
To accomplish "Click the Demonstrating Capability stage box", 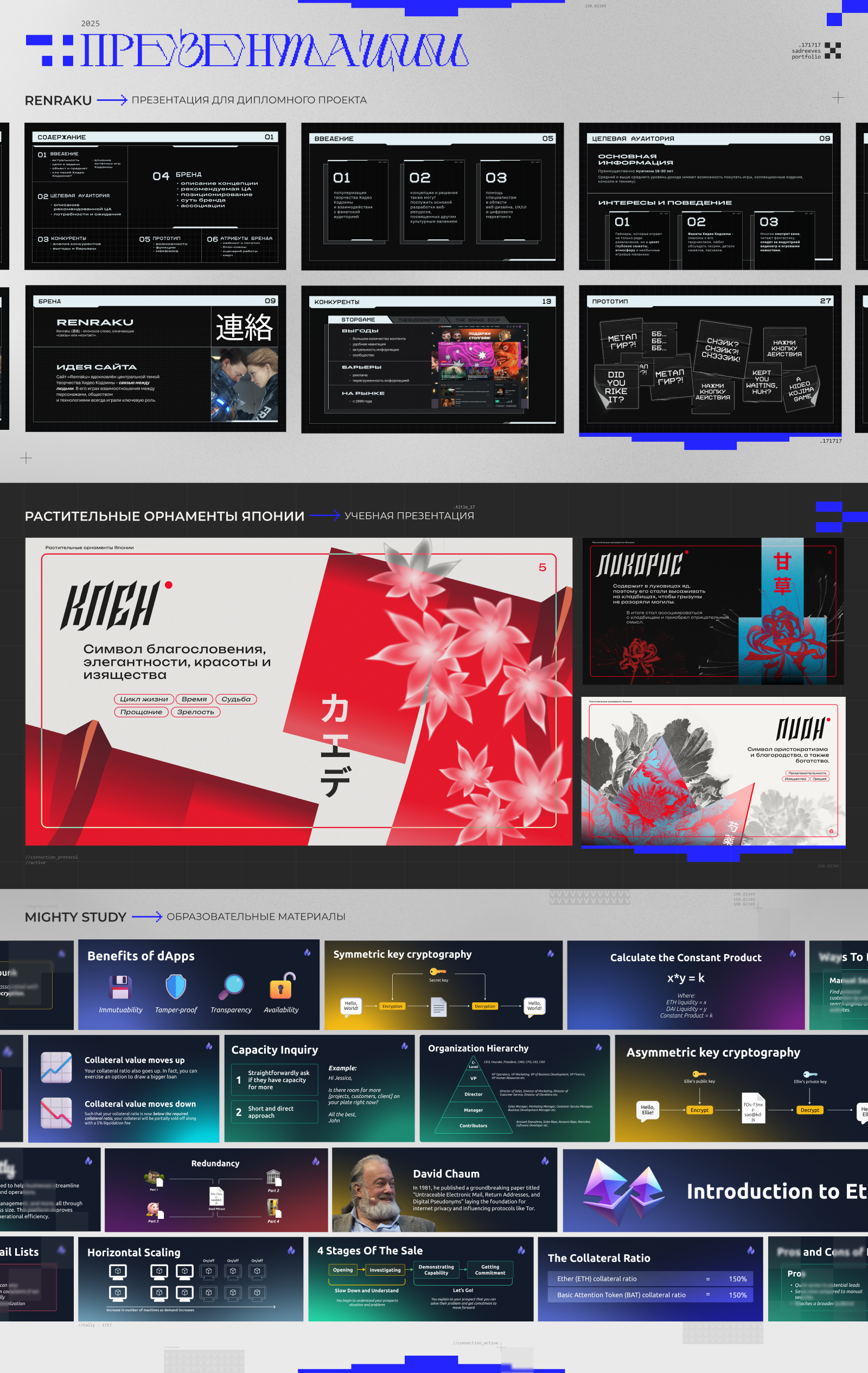I will pos(436,1270).
